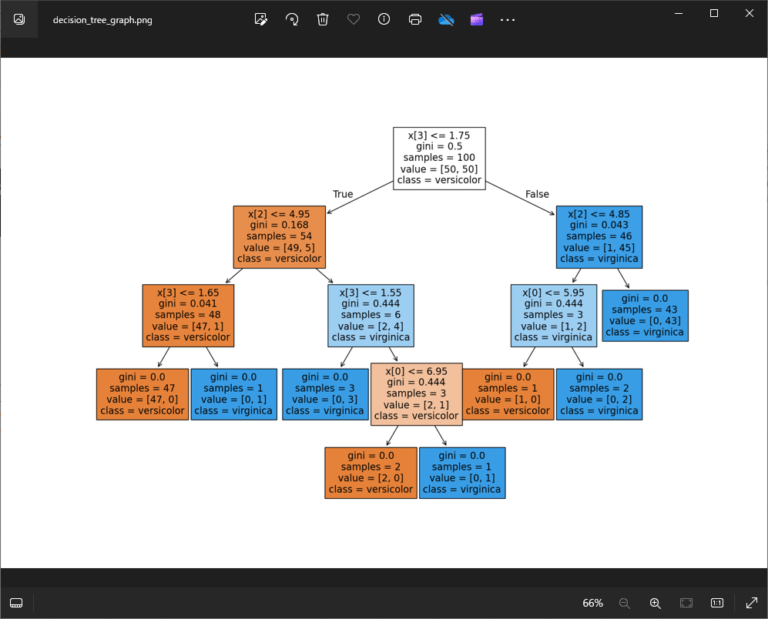This screenshot has height=619, width=768.
Task: Zoom out with the minus magnifier
Action: point(624,603)
